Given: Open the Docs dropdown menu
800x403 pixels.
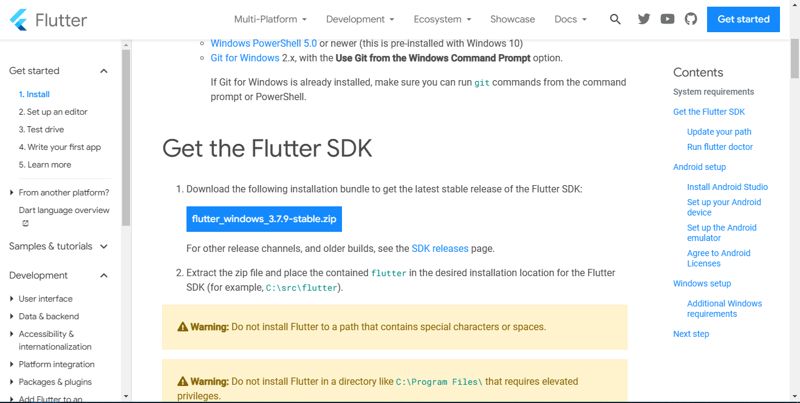Looking at the screenshot, I should point(570,19).
